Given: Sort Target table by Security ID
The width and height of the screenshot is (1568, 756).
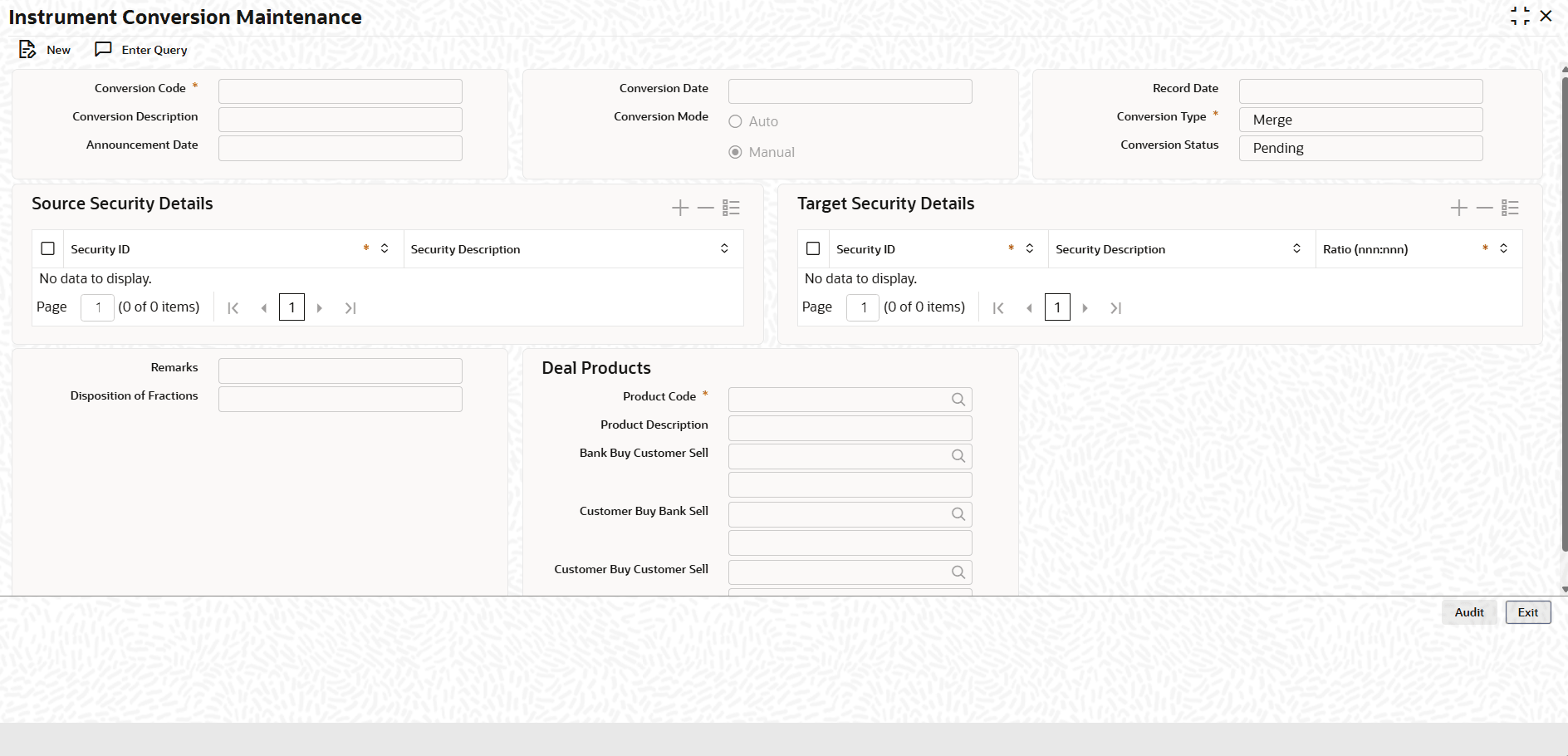Looking at the screenshot, I should point(1030,248).
